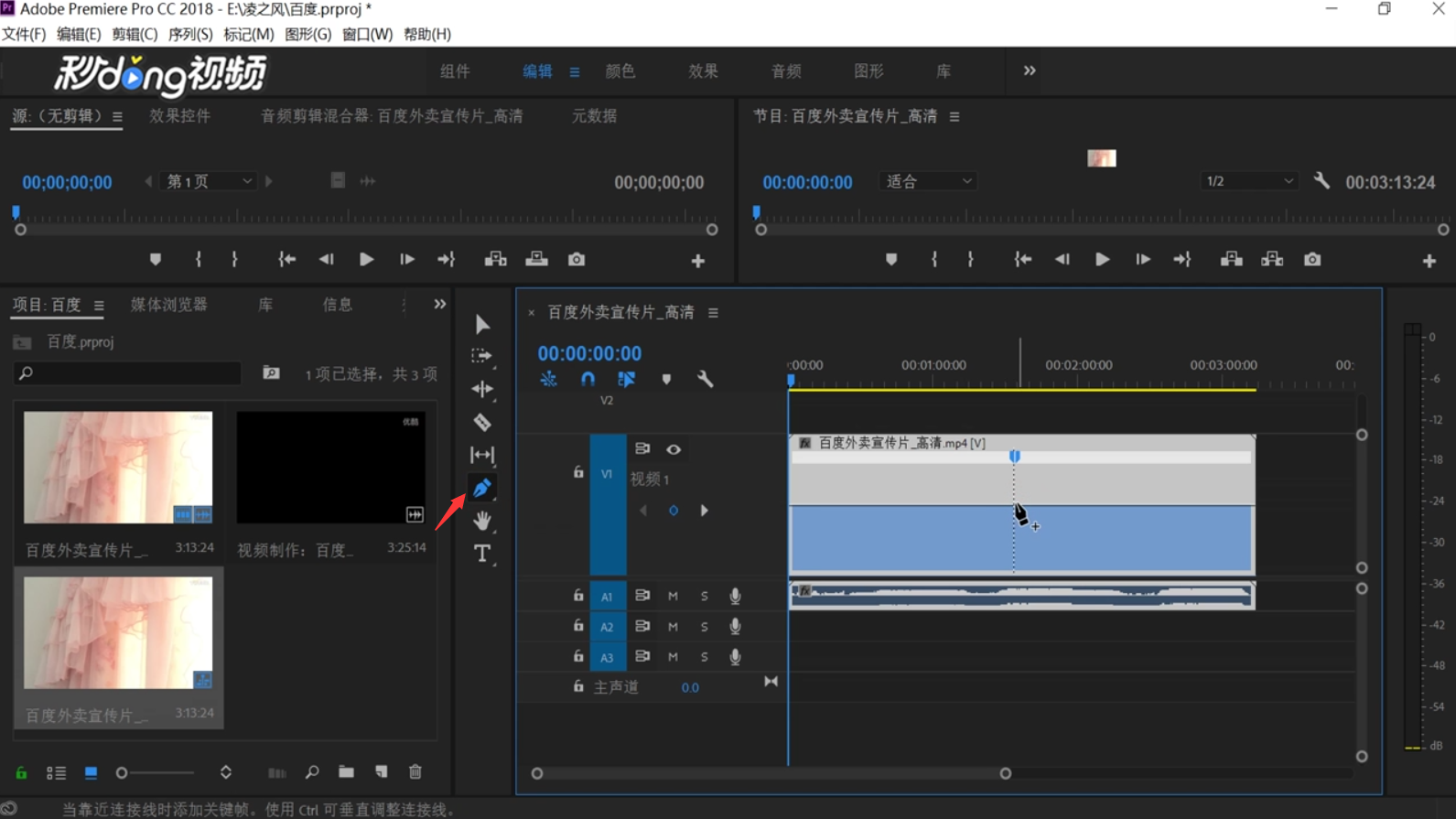Open Project panel menu
Viewport: 1456px width, 819px height.
(x=99, y=306)
